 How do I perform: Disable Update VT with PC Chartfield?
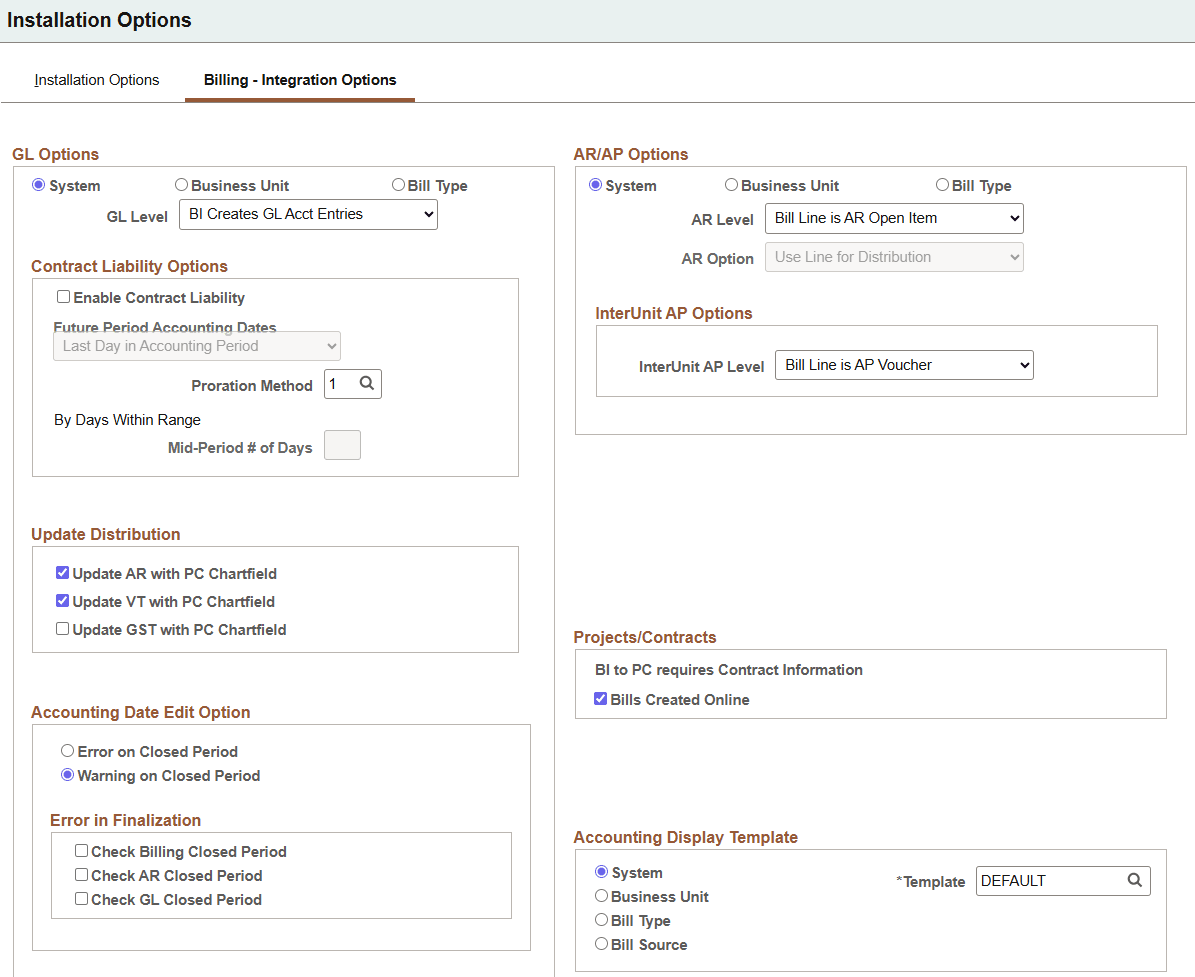click(62, 601)
